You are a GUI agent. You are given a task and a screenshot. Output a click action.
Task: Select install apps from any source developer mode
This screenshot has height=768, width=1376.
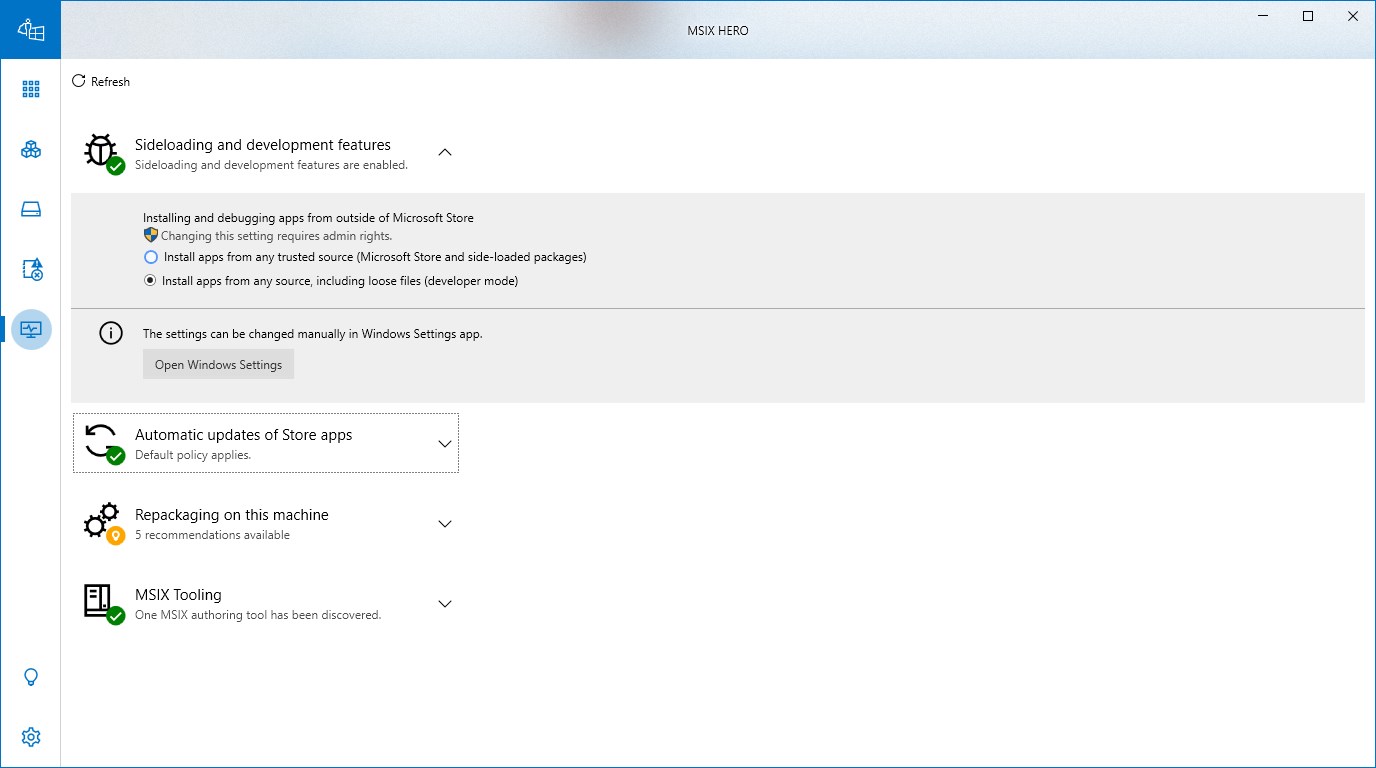(x=331, y=281)
